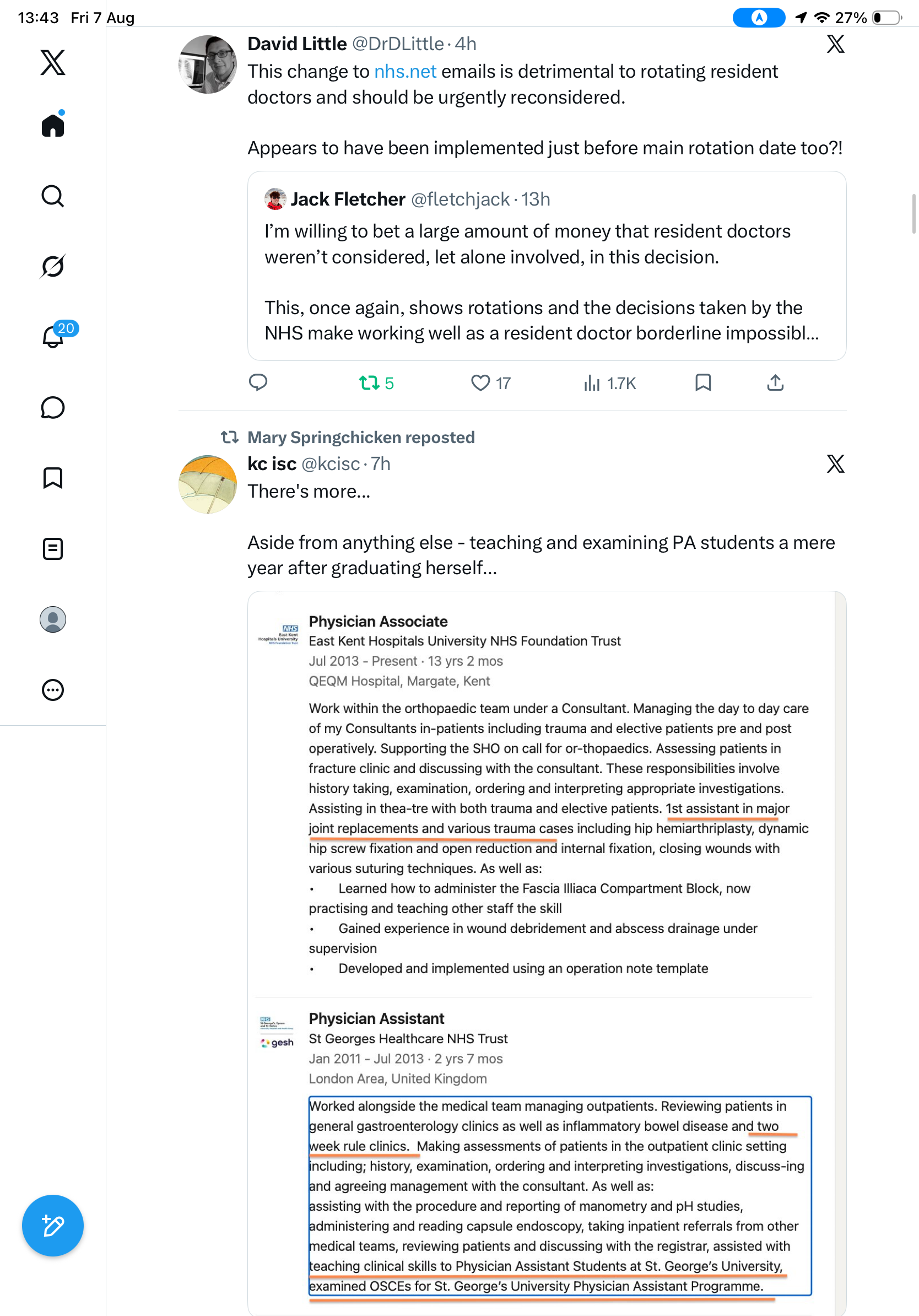Open the Grok icon in sidebar

pos(53,266)
